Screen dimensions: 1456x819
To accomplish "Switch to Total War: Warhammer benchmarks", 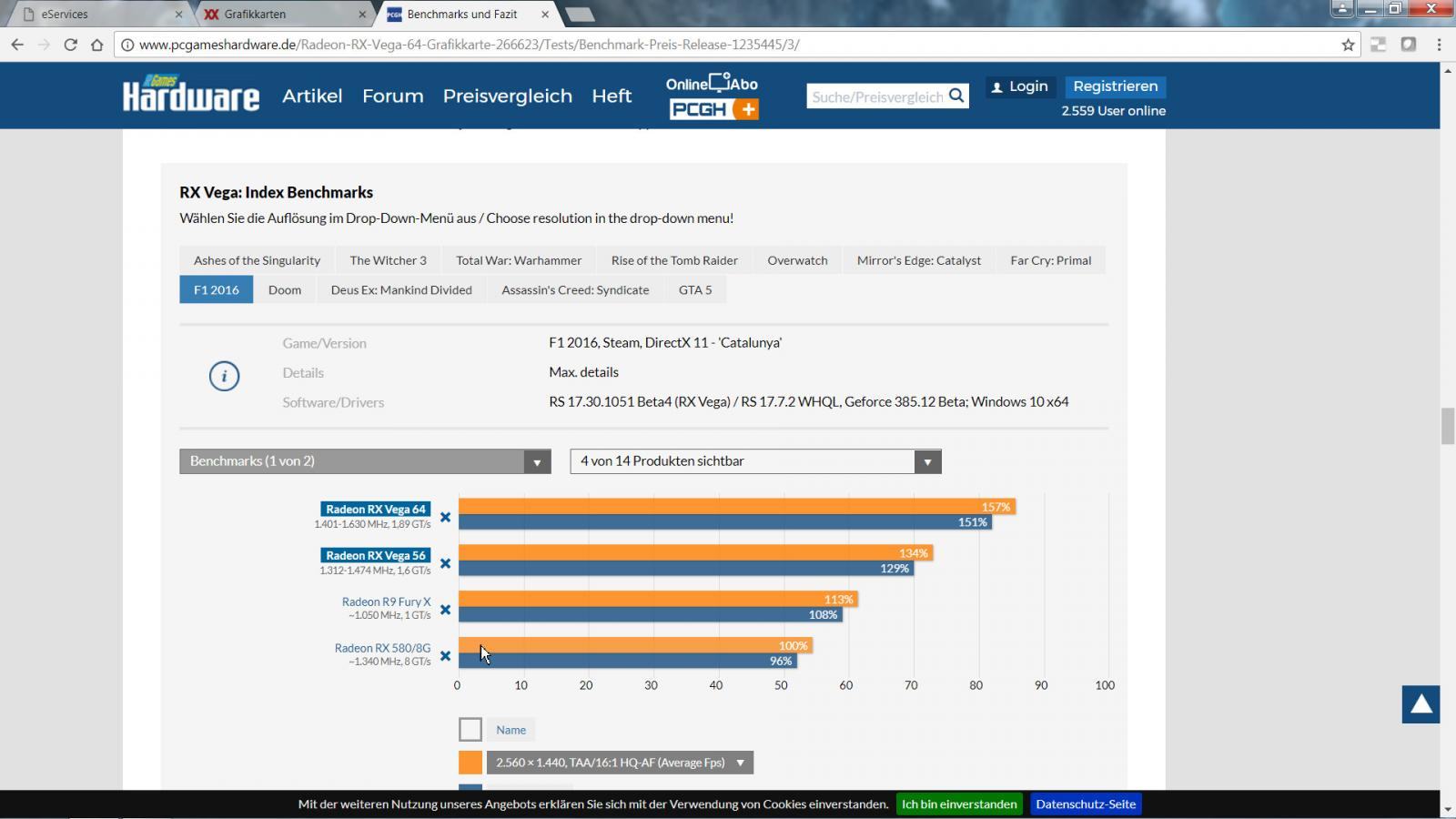I will [519, 260].
